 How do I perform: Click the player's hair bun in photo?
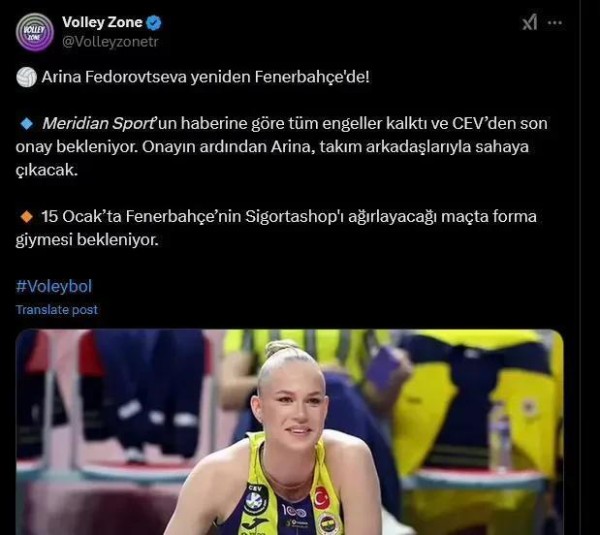point(282,347)
